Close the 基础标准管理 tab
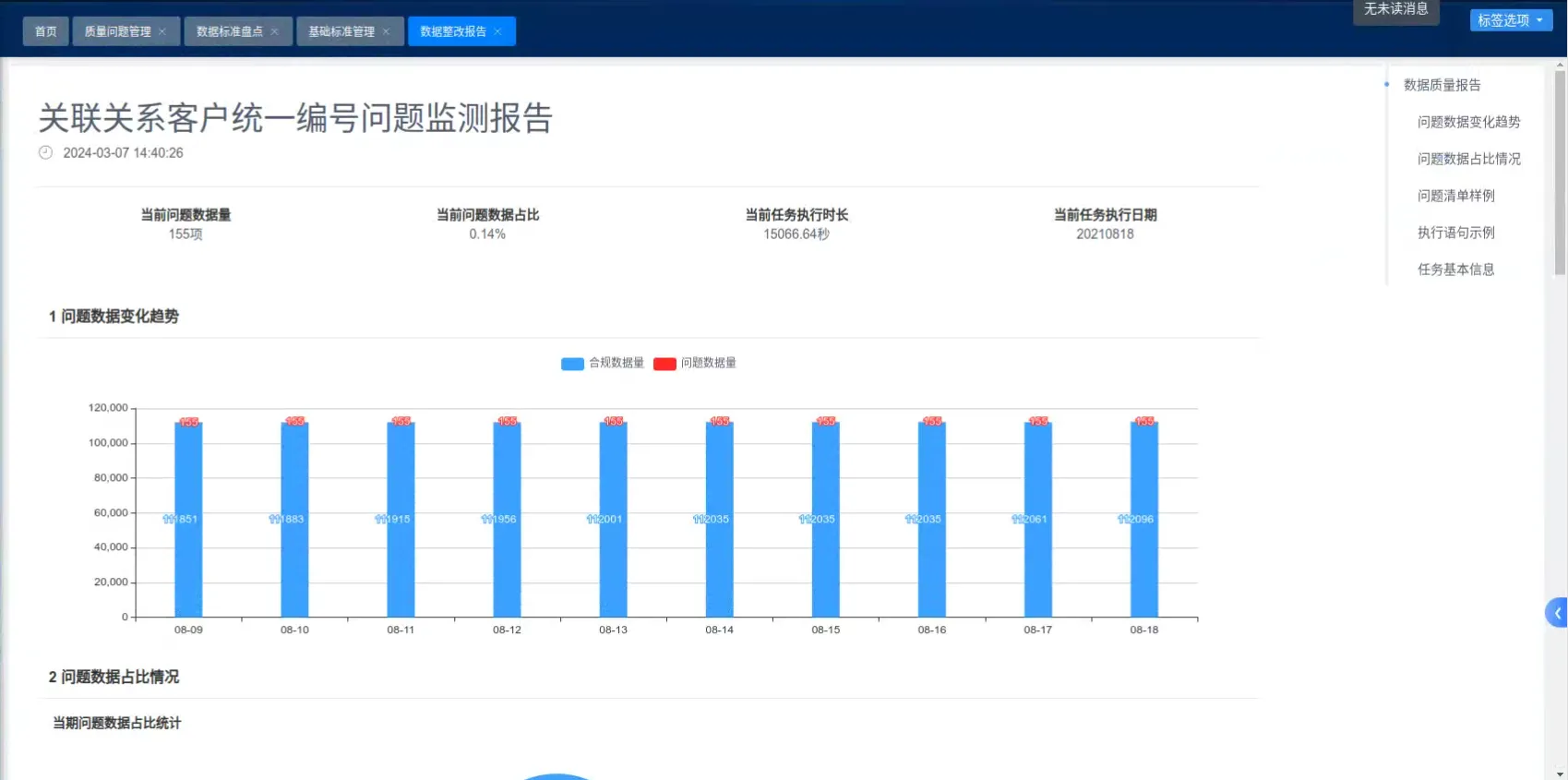The image size is (1568, 780). click(x=386, y=31)
